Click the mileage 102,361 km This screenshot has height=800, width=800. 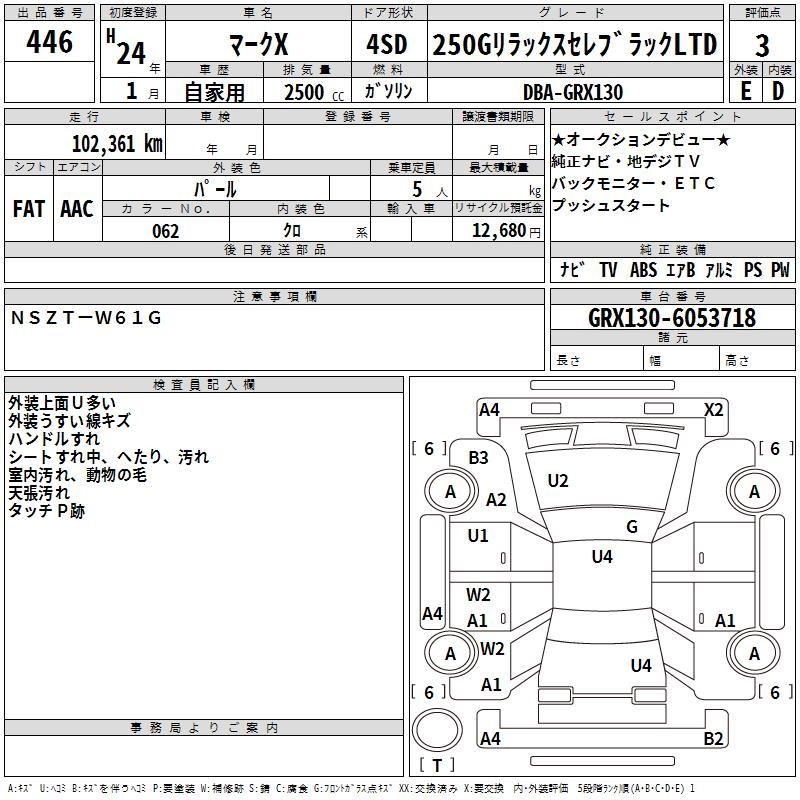click(117, 143)
